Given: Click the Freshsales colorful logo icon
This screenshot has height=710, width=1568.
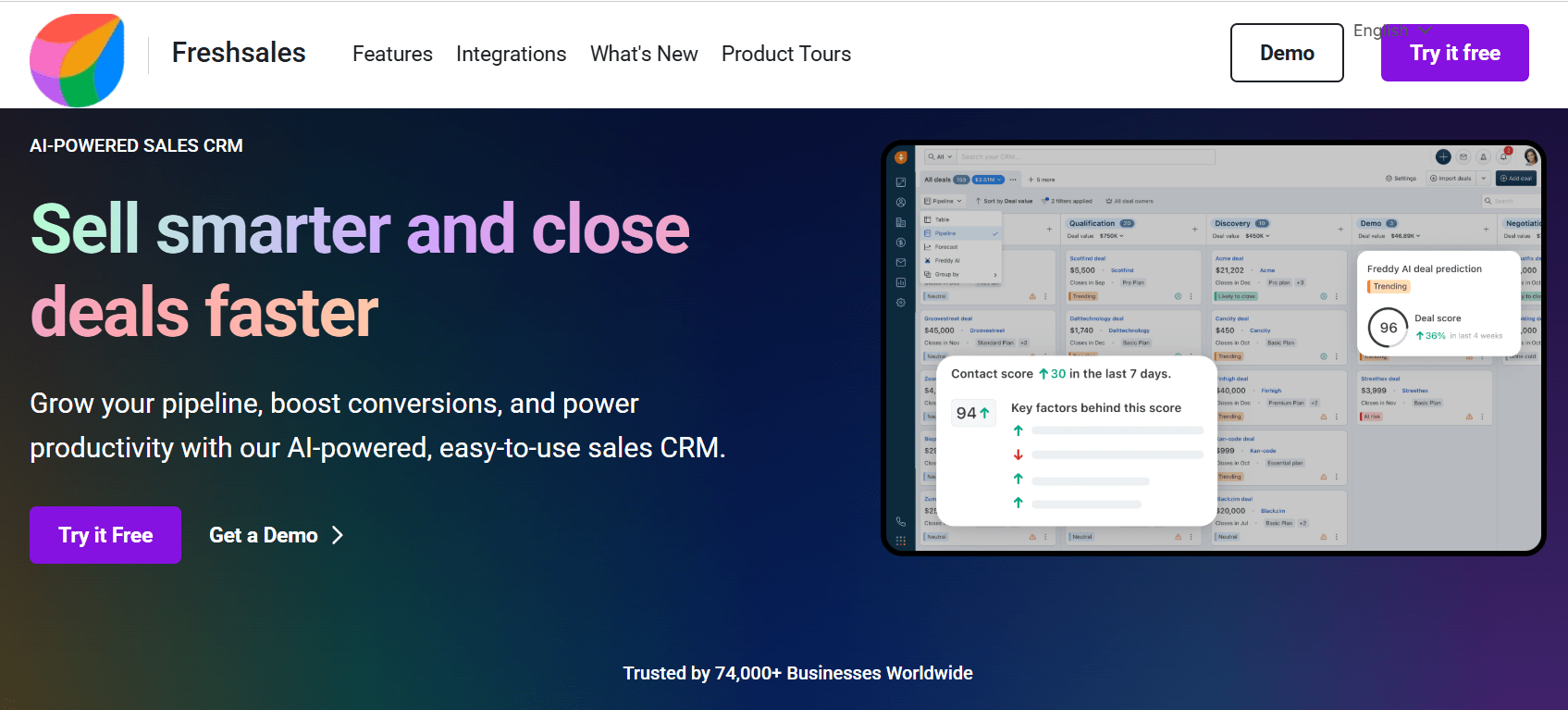Looking at the screenshot, I should [x=77, y=59].
